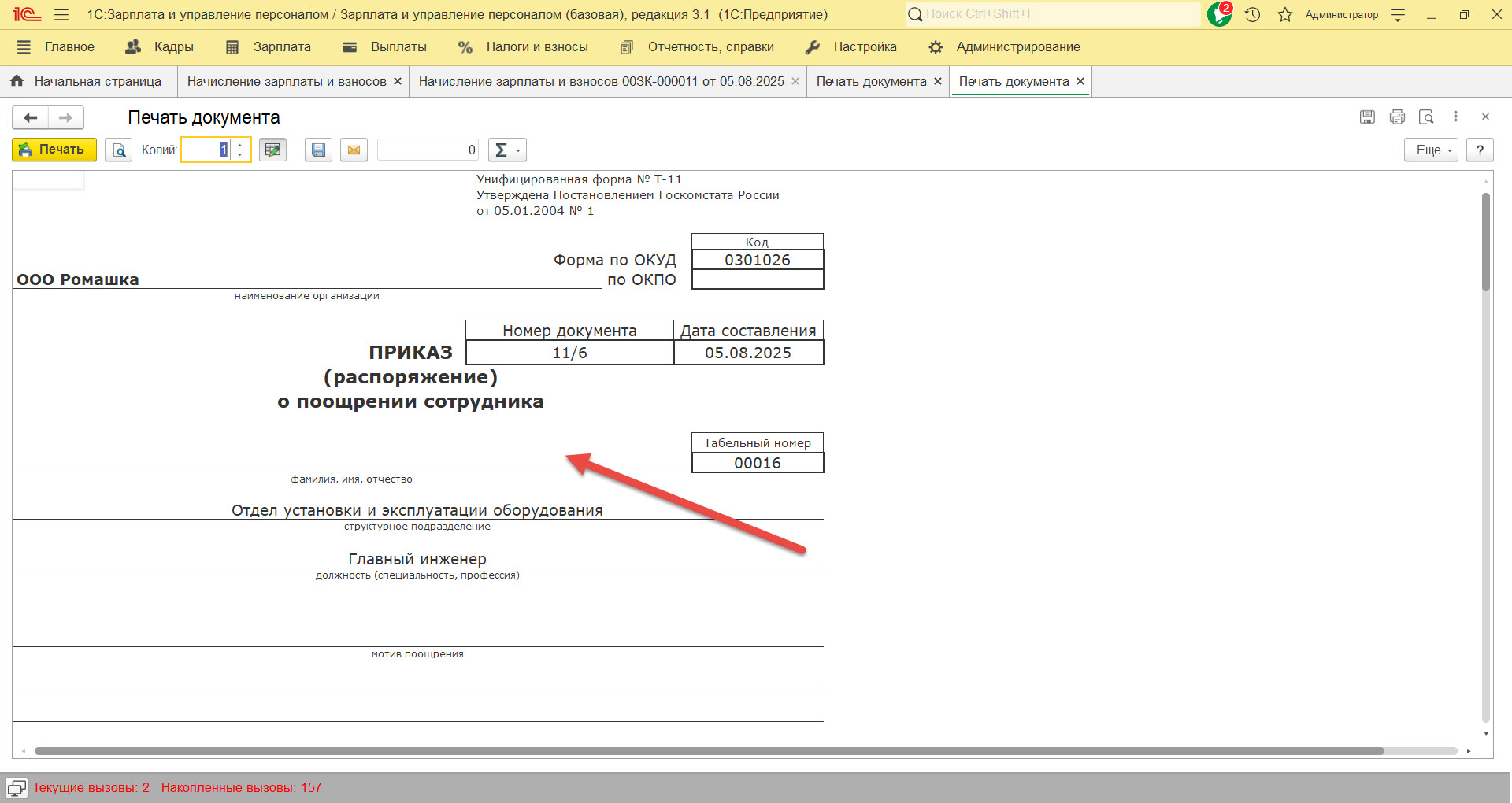Click the scroll down arrow of the document
The height and width of the screenshot is (803, 1512).
click(1486, 734)
